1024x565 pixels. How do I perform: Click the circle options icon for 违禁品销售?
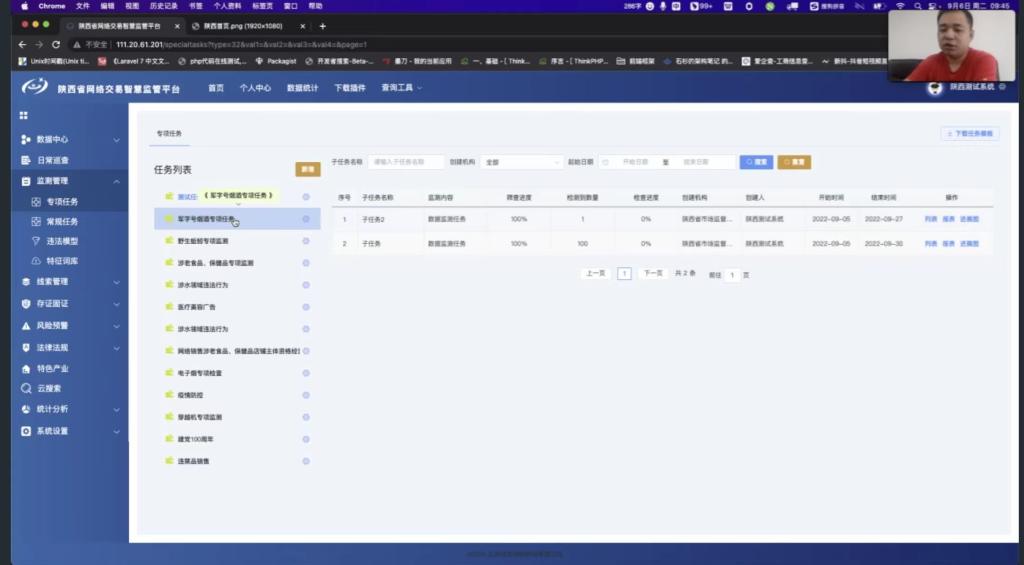coord(306,461)
